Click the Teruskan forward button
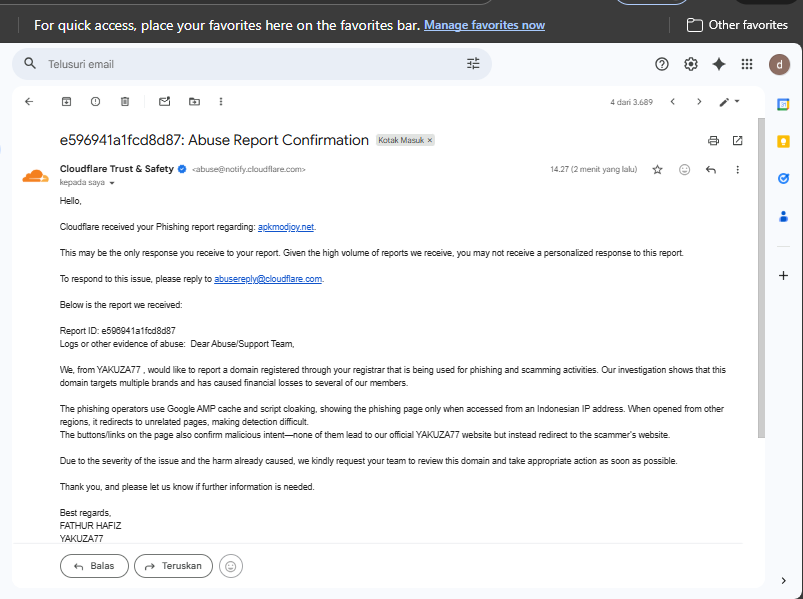Screen dimensions: 803x599 click(173, 566)
